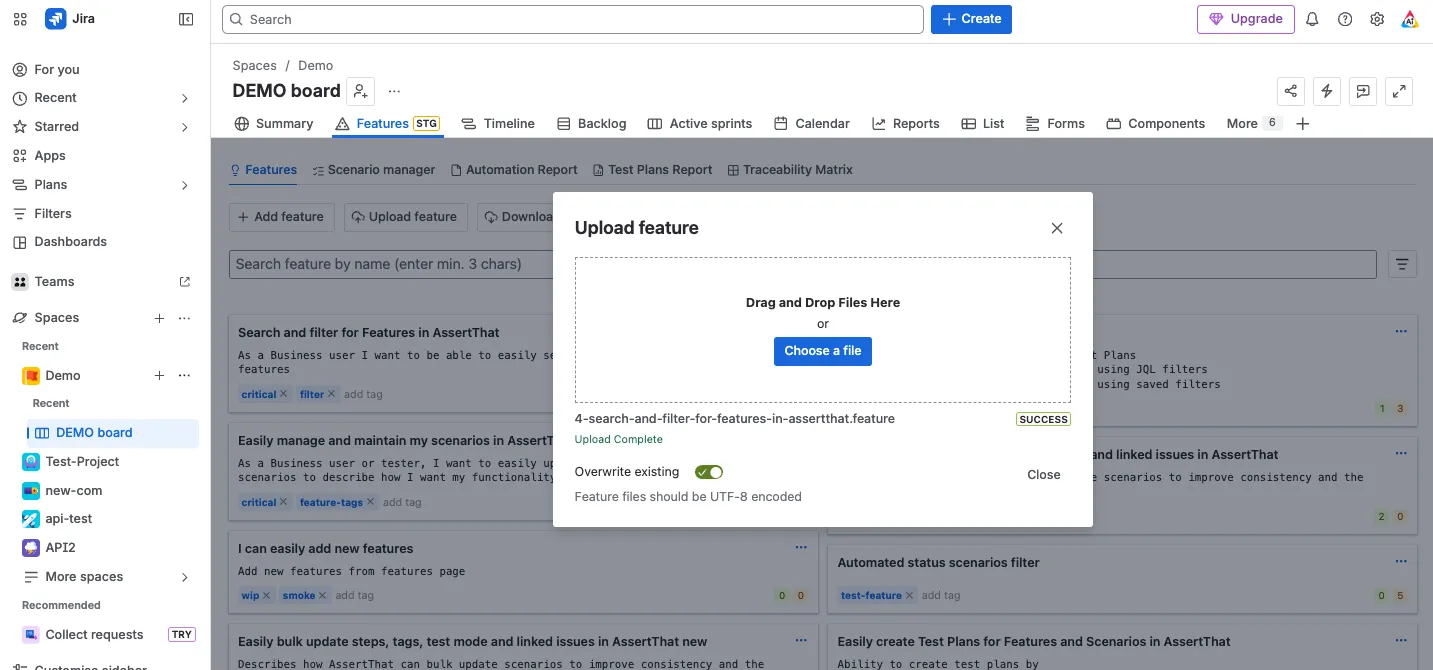This screenshot has height=670, width=1433.
Task: Click the add people icon next to DEMO board
Action: click(x=360, y=91)
